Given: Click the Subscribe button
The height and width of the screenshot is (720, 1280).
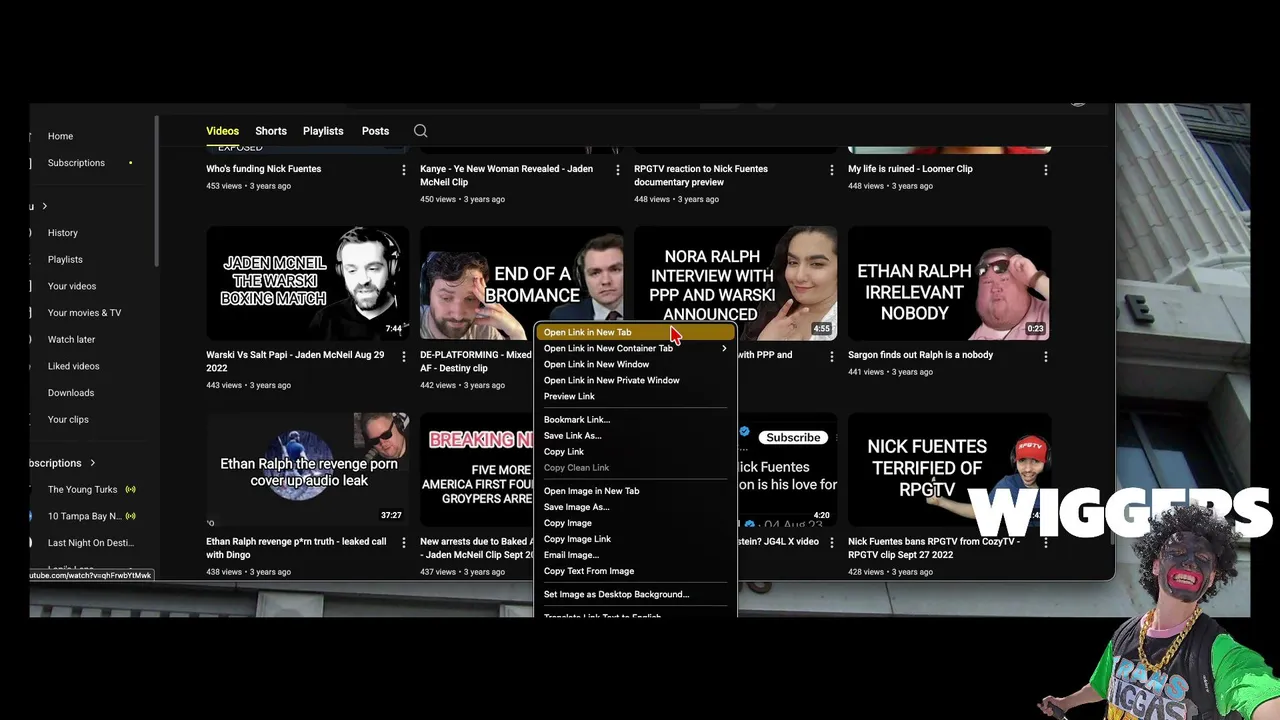Looking at the screenshot, I should tap(793, 437).
